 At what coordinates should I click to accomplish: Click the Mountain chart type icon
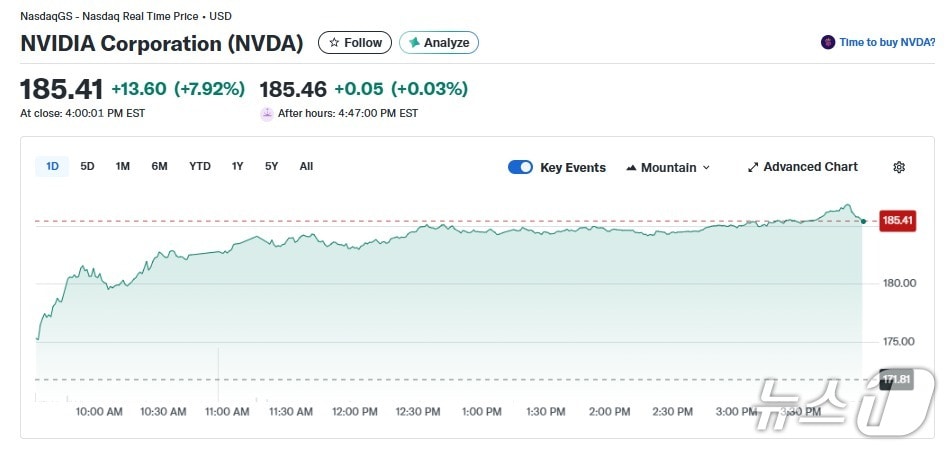(631, 168)
